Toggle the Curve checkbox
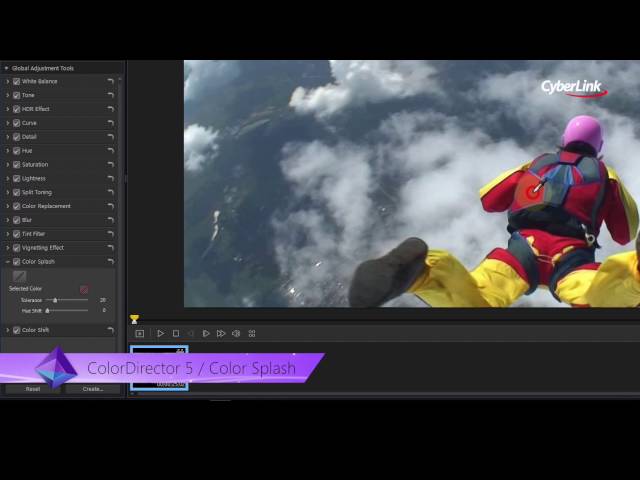The image size is (640, 480). click(16, 123)
